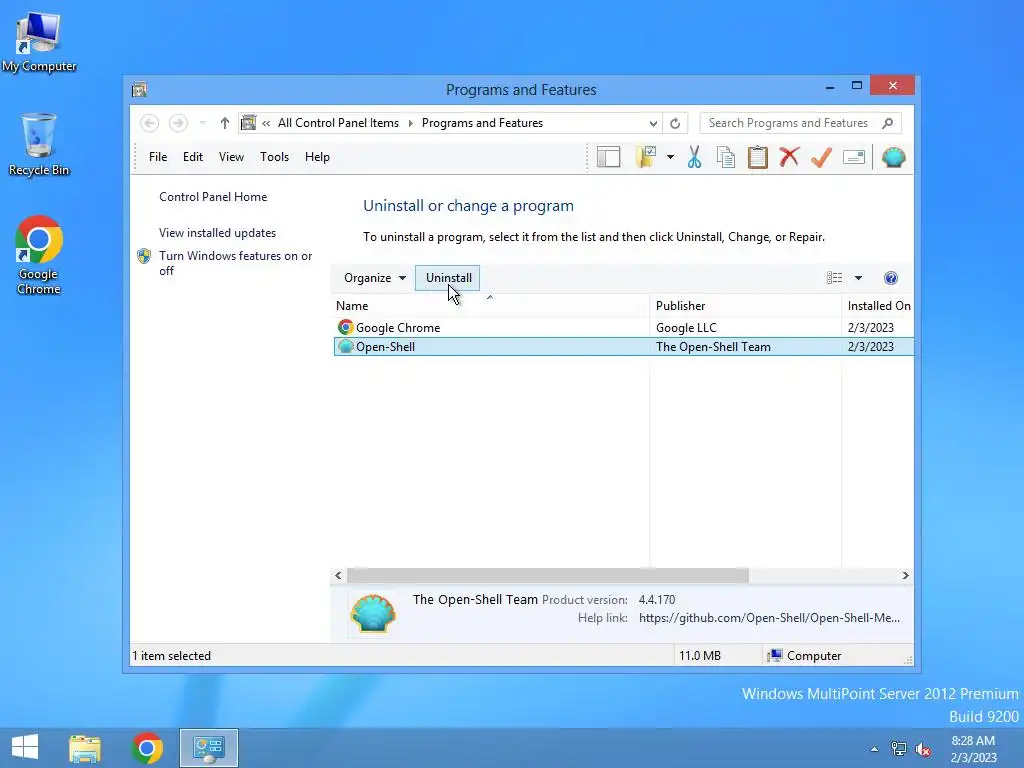Open the Edit menu

pos(193,157)
